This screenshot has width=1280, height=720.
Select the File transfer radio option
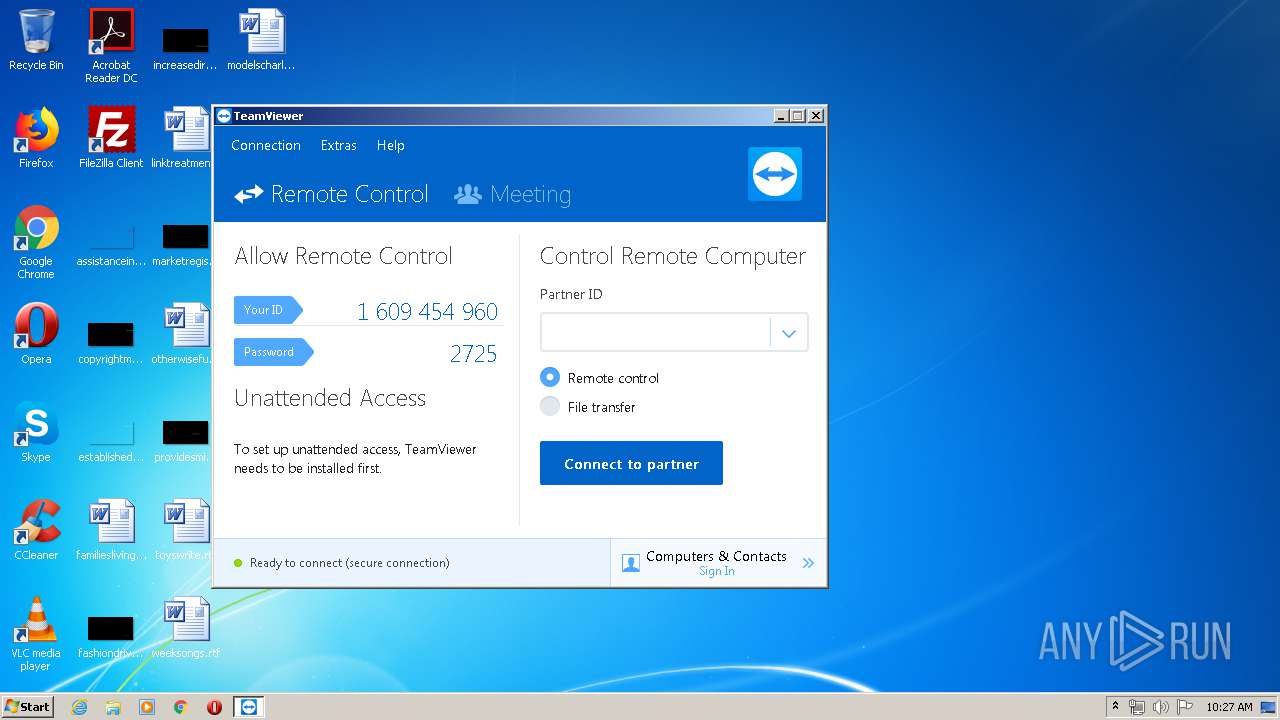click(549, 406)
